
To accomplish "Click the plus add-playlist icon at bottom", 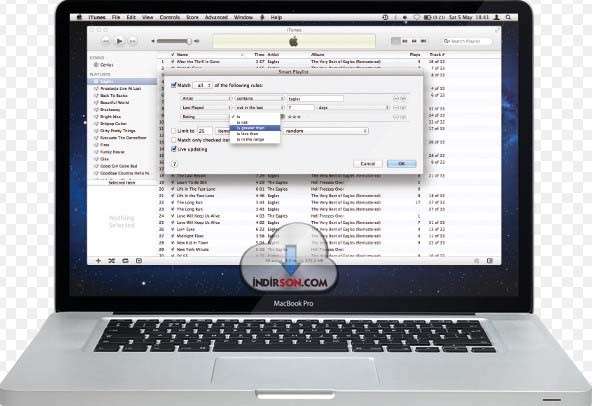I will click(x=98, y=261).
